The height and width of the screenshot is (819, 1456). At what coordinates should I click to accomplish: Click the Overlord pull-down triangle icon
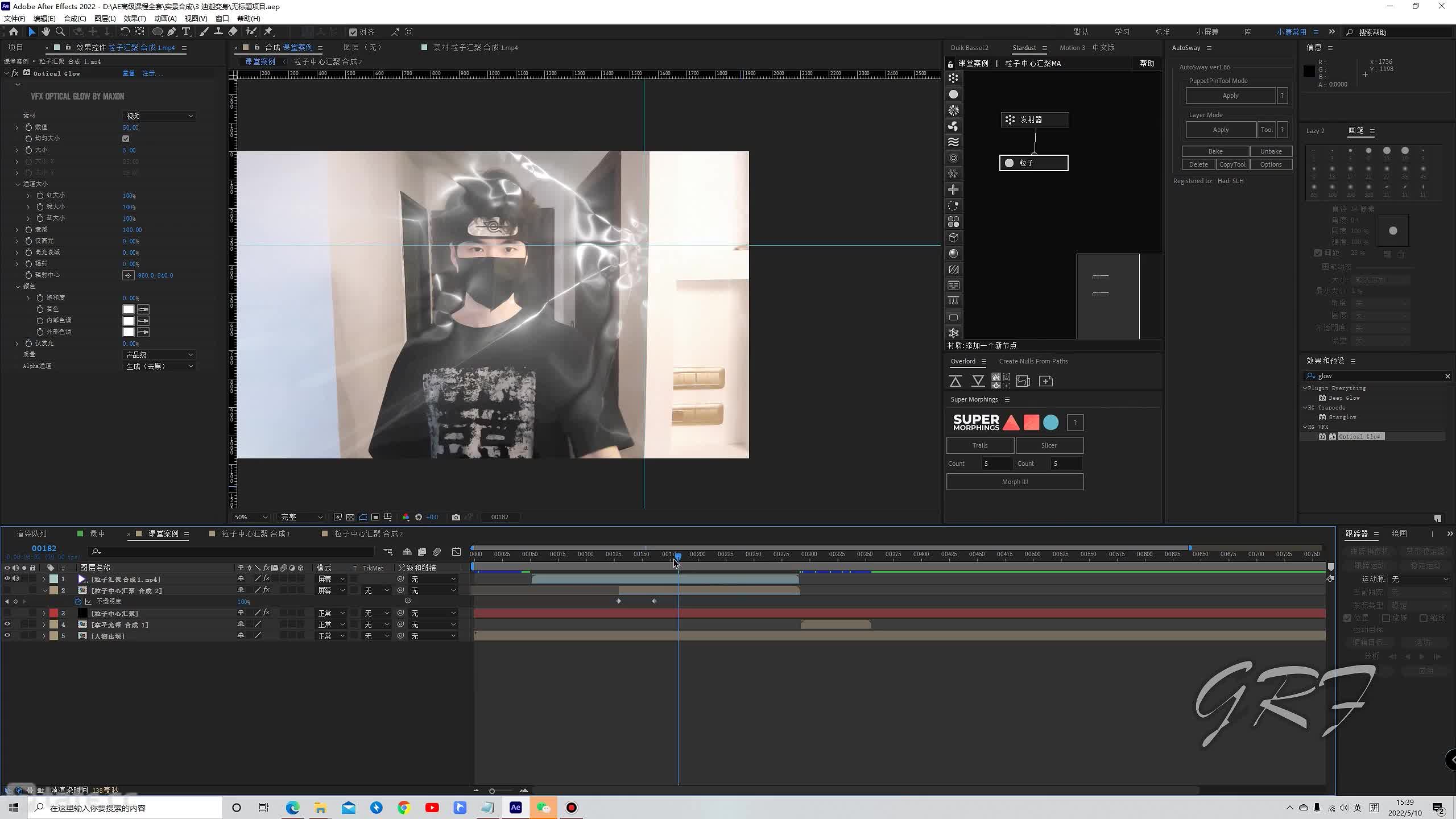tap(978, 381)
